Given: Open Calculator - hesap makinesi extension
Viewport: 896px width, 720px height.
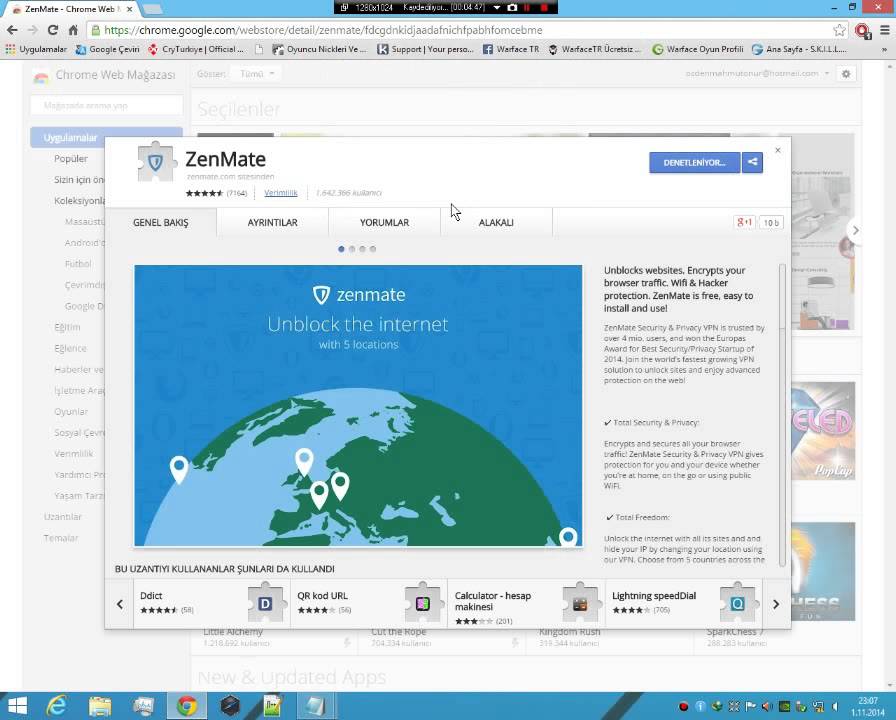Looking at the screenshot, I should tap(526, 603).
